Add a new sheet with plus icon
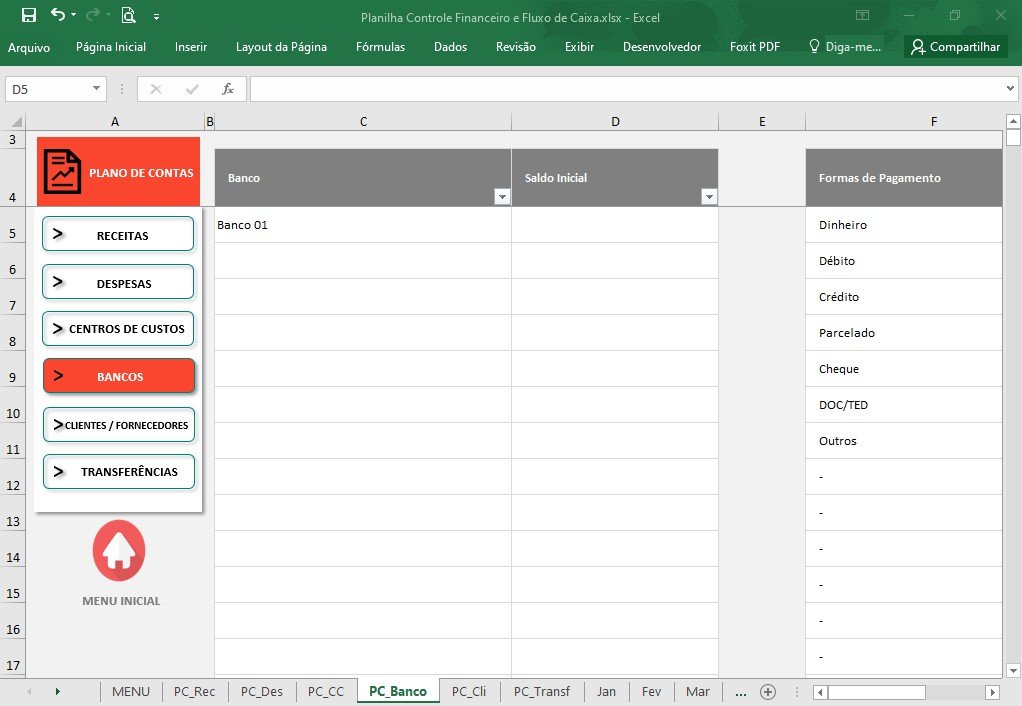 coord(768,692)
